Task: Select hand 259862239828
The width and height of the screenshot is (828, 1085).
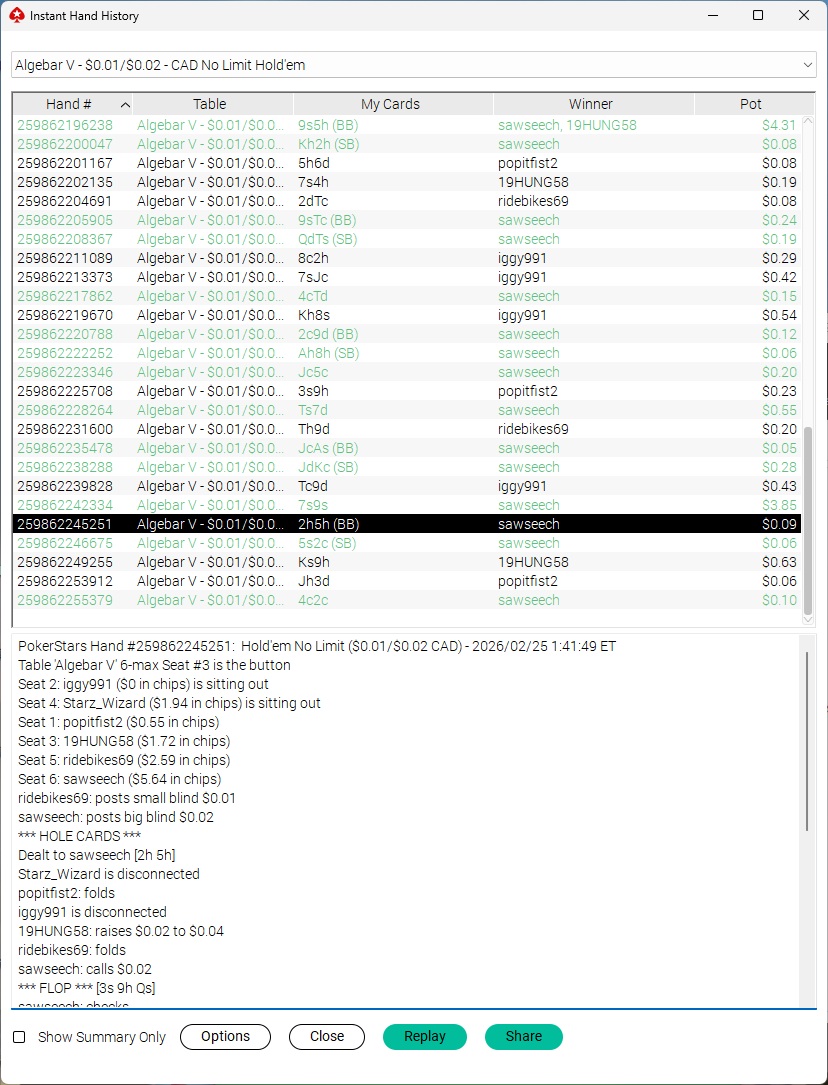Action: (x=407, y=486)
